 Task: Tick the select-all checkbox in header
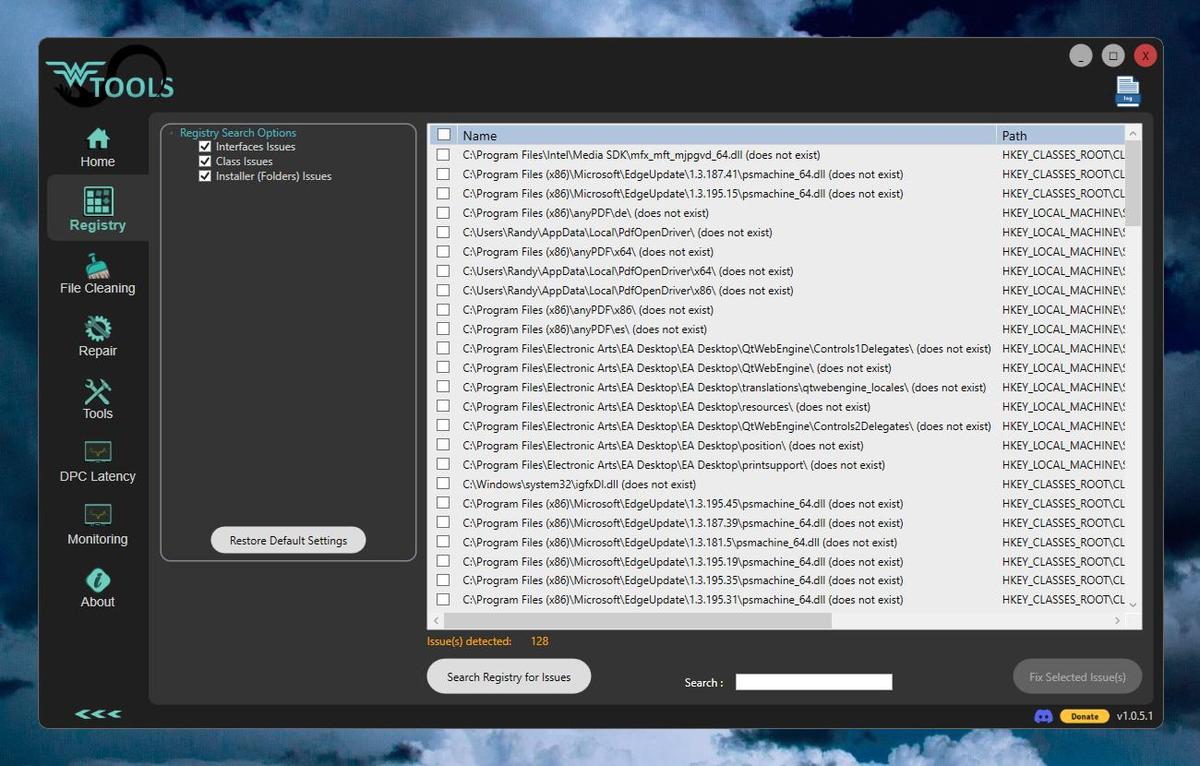444,135
